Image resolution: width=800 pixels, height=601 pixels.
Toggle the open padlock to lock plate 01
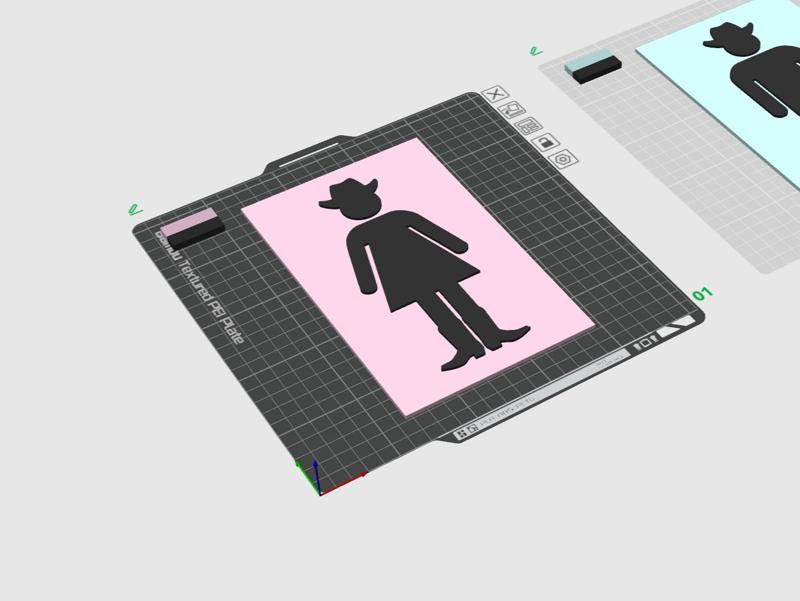[545, 142]
